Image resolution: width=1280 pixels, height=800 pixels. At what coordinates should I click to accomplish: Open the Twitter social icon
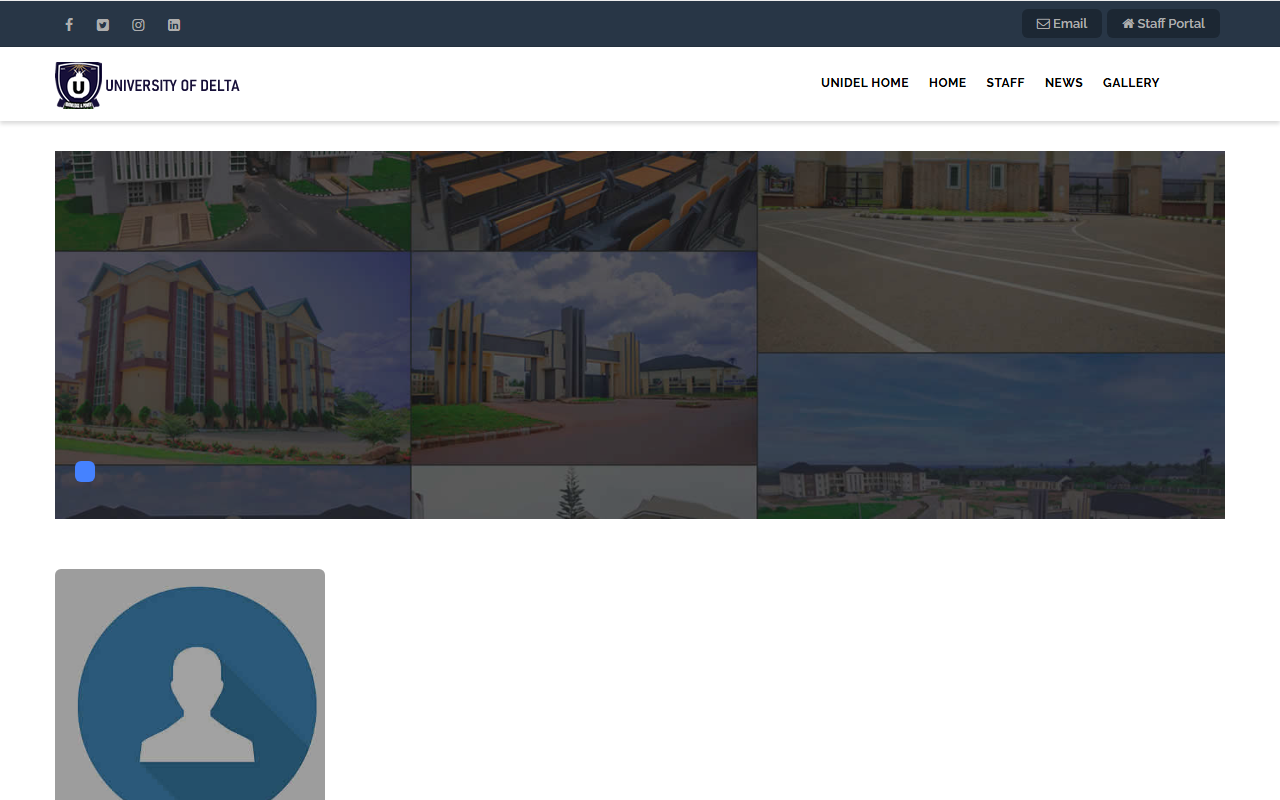click(103, 25)
